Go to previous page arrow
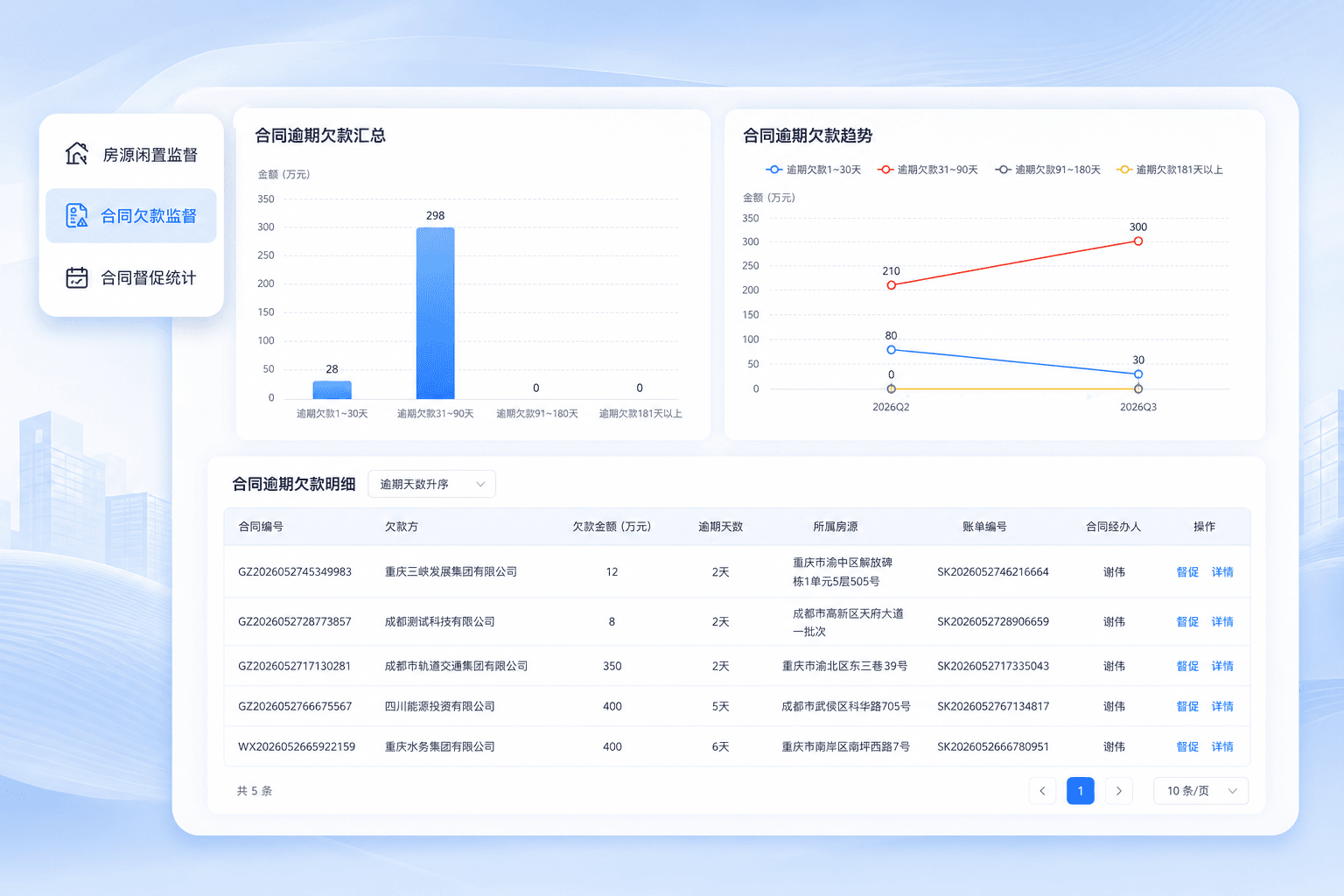1344x896 pixels. (x=1042, y=791)
